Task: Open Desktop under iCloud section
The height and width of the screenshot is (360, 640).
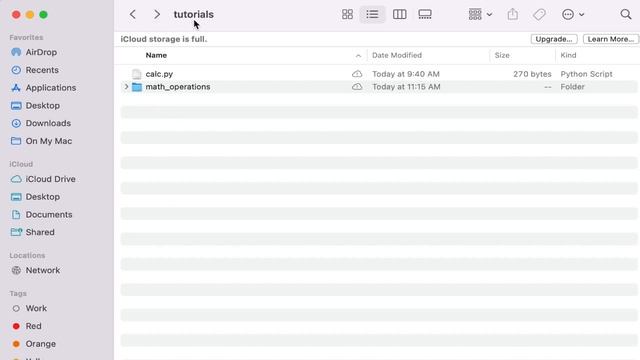Action: coord(42,197)
